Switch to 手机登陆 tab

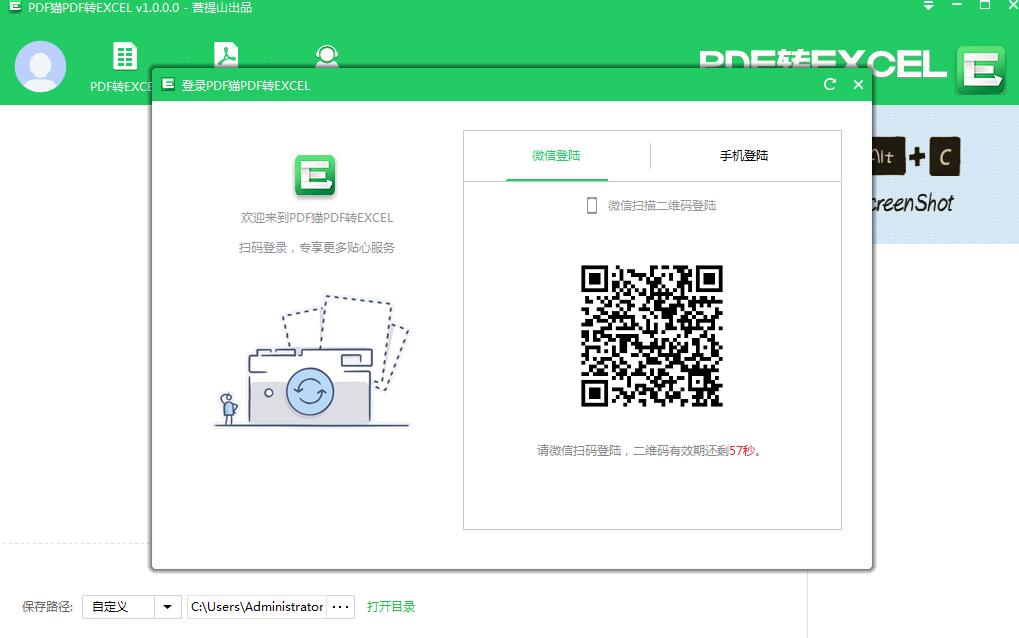pos(744,156)
